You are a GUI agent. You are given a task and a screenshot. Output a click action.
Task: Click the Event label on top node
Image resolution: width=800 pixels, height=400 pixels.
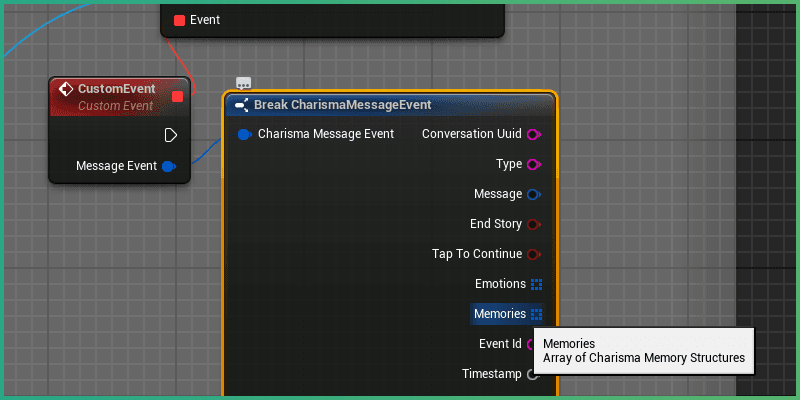[x=205, y=20]
